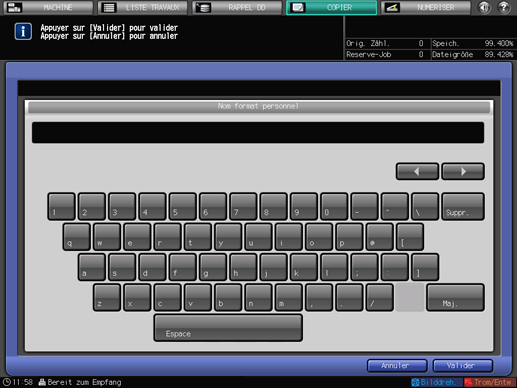Tap the g key
The image size is (517, 388).
click(x=213, y=267)
